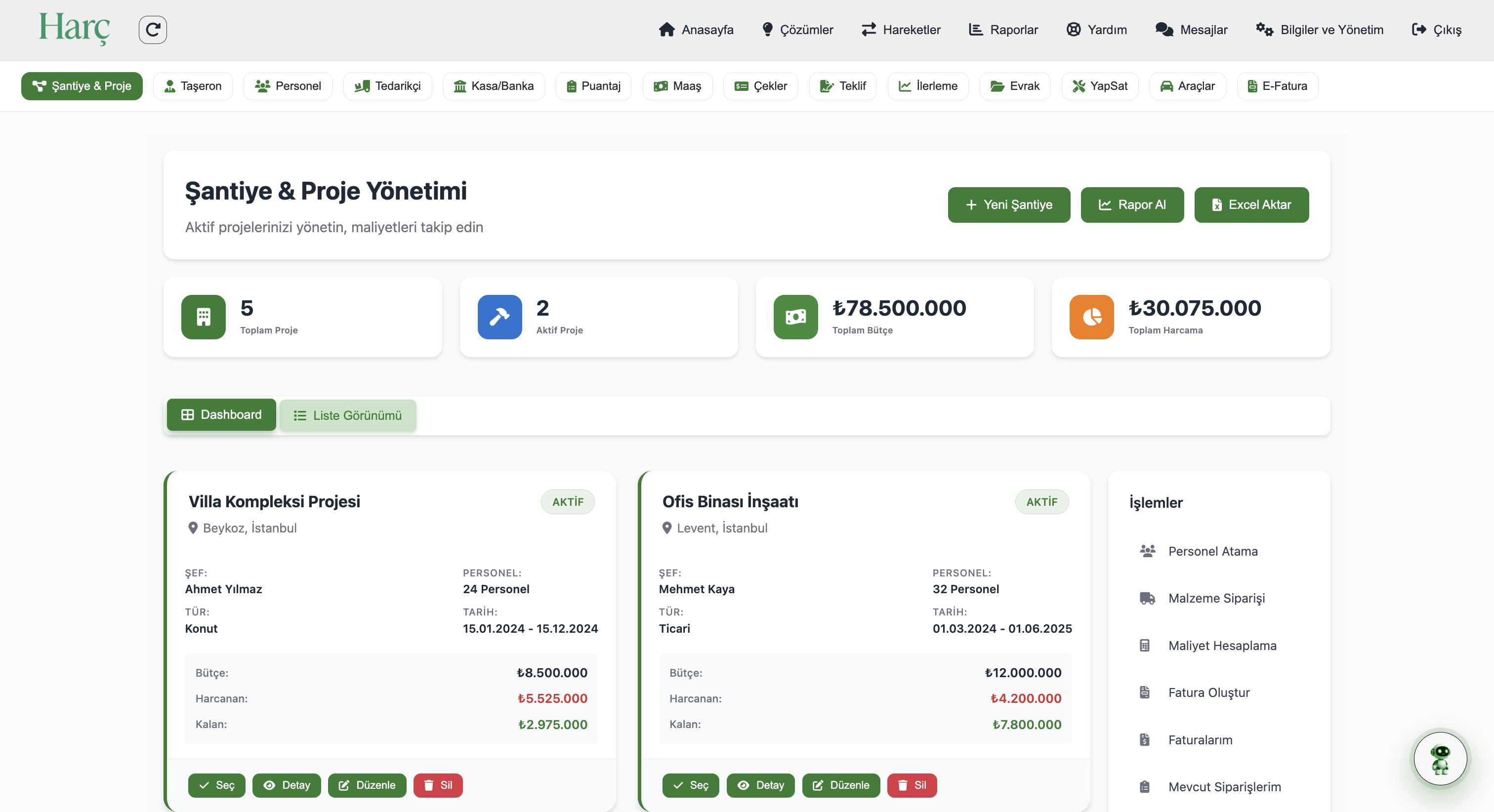Open the Mesajlar menu
Image resolution: width=1494 pixels, height=812 pixels.
pos(1191,30)
